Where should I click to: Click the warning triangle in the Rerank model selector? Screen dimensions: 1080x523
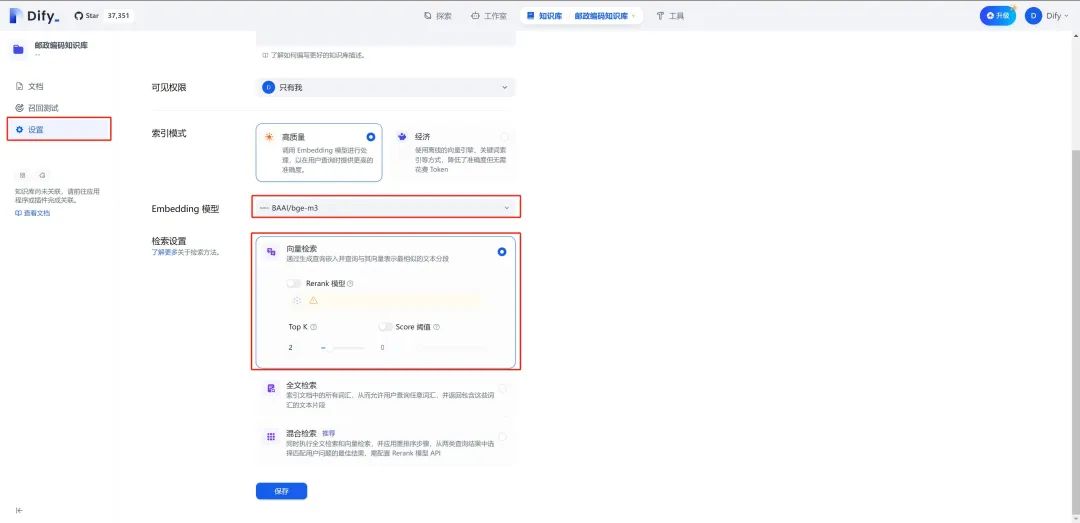coord(313,300)
